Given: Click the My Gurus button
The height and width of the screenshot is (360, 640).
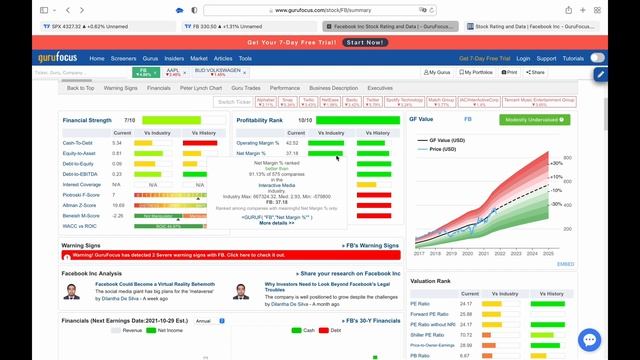Looking at the screenshot, I should (437, 72).
